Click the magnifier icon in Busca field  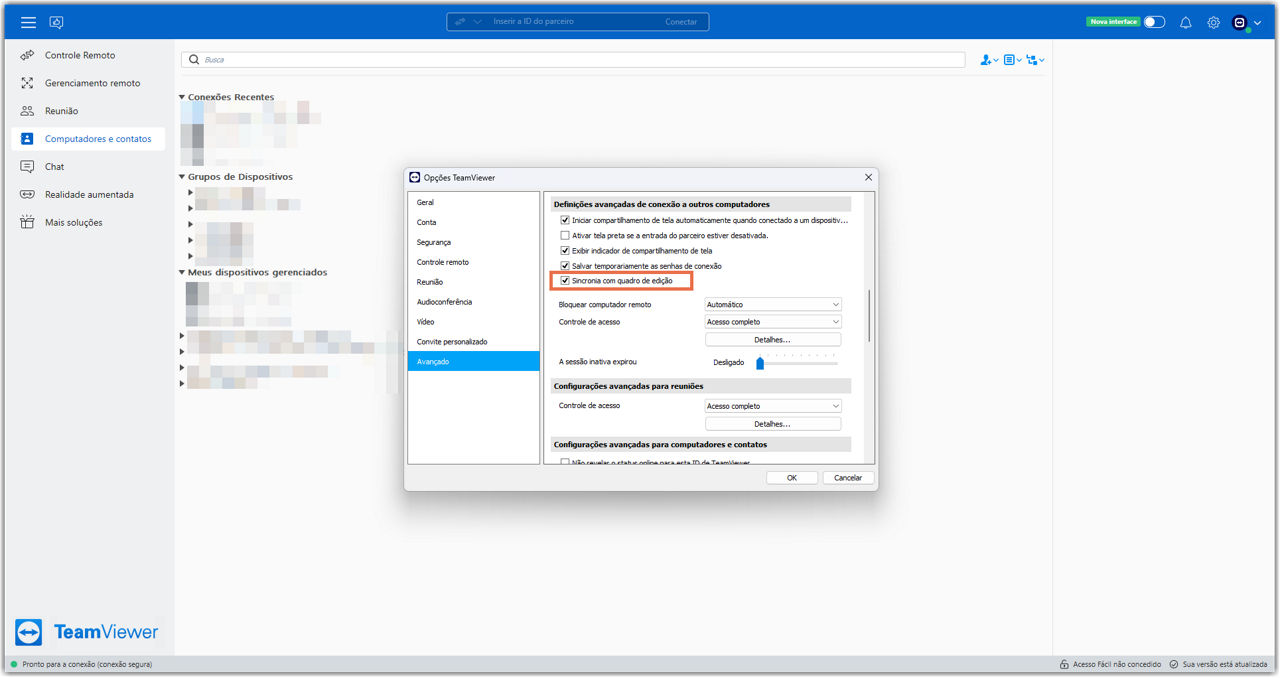point(193,60)
